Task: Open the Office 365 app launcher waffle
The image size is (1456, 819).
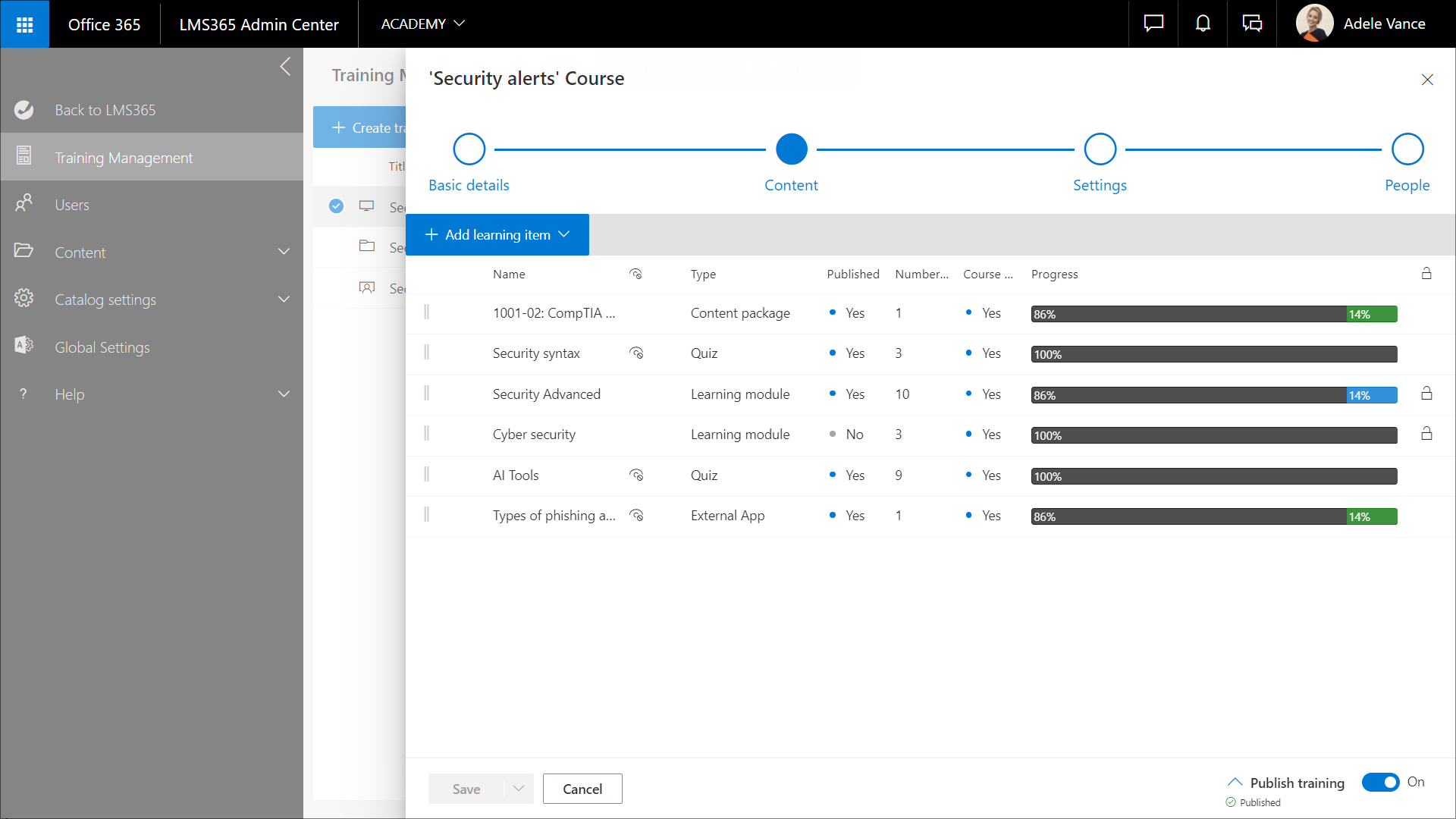Action: 24,24
